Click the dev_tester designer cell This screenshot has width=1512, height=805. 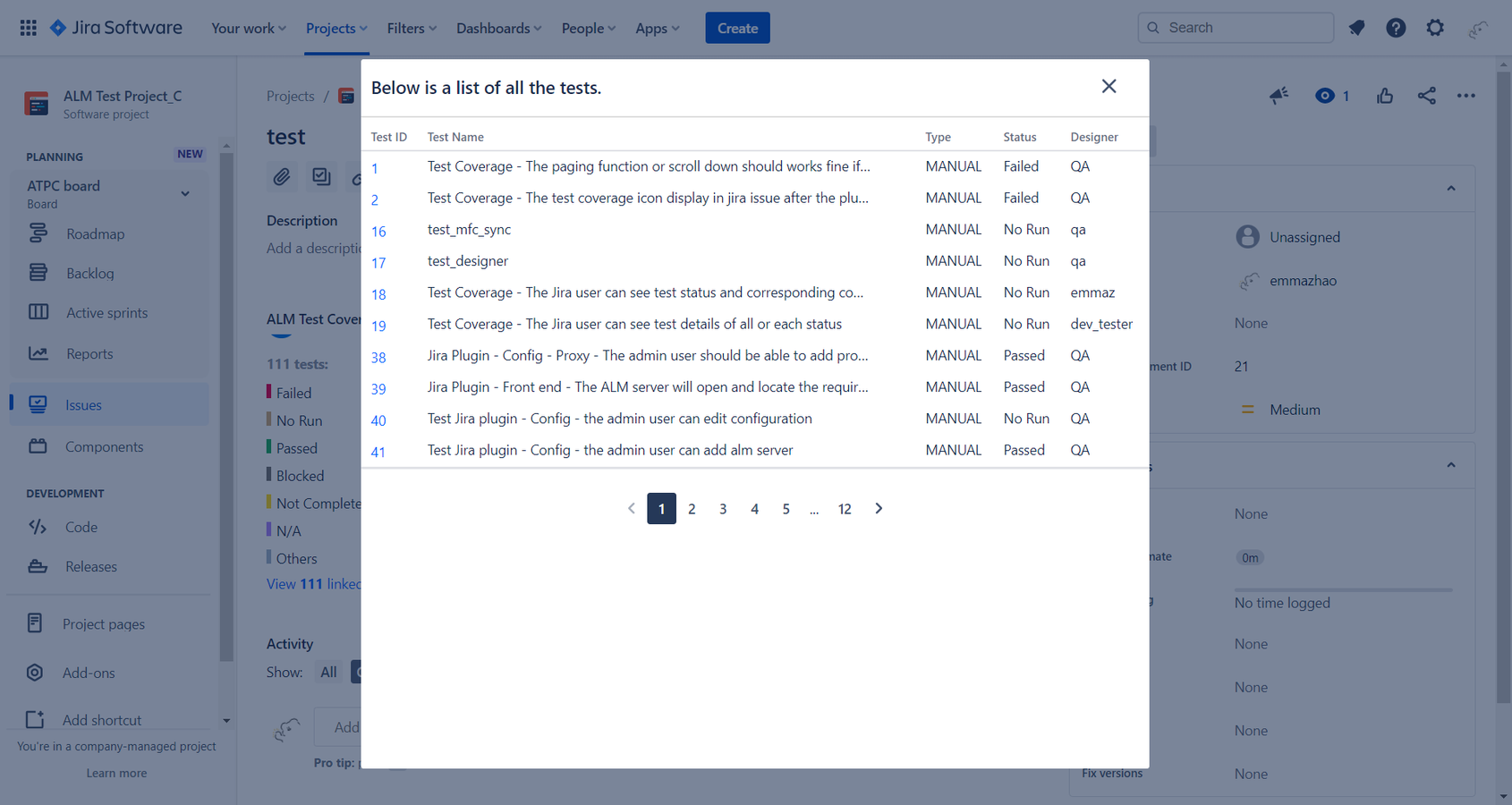(x=1101, y=324)
